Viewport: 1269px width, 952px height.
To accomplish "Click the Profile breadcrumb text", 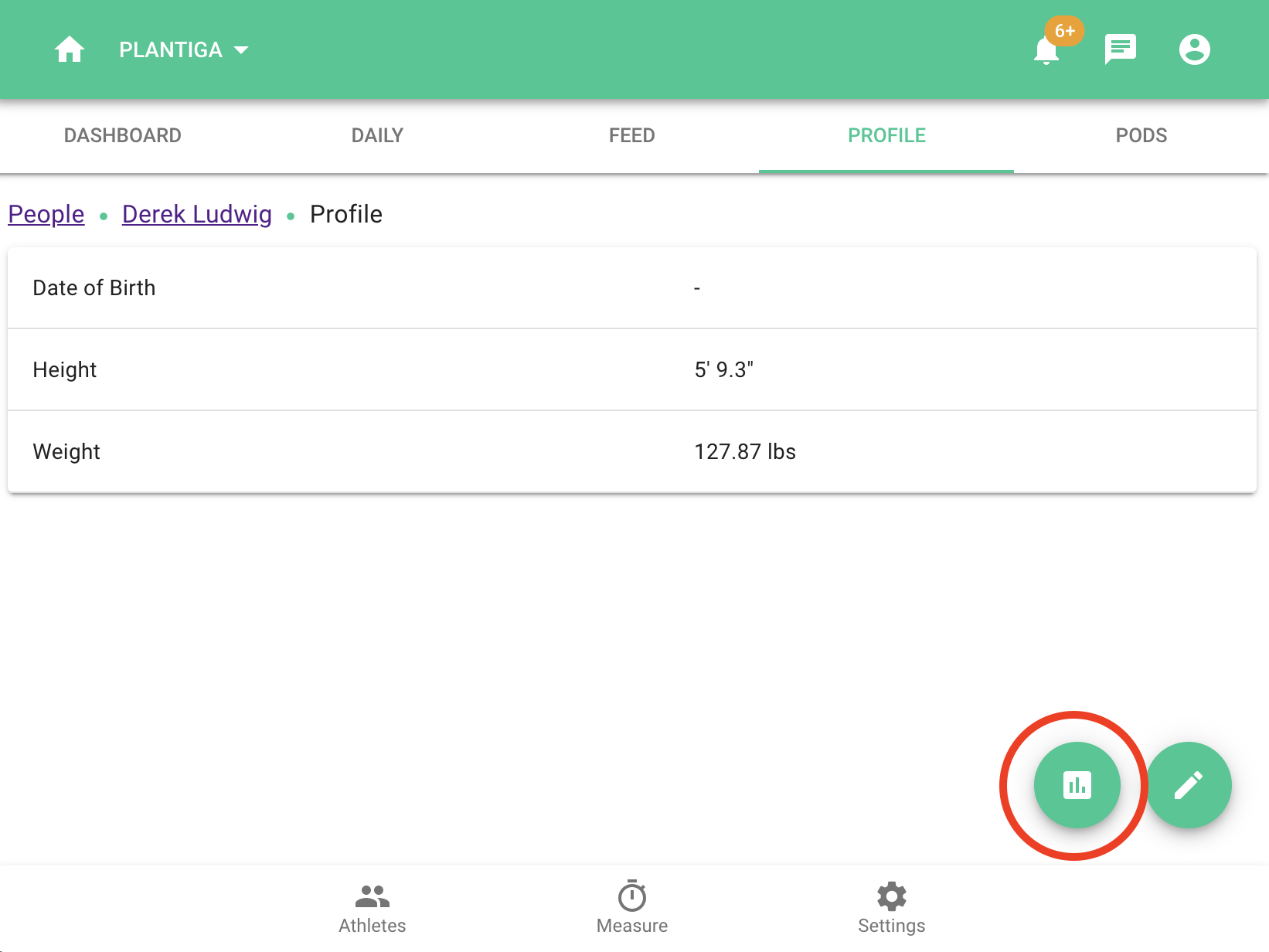I will tap(346, 214).
